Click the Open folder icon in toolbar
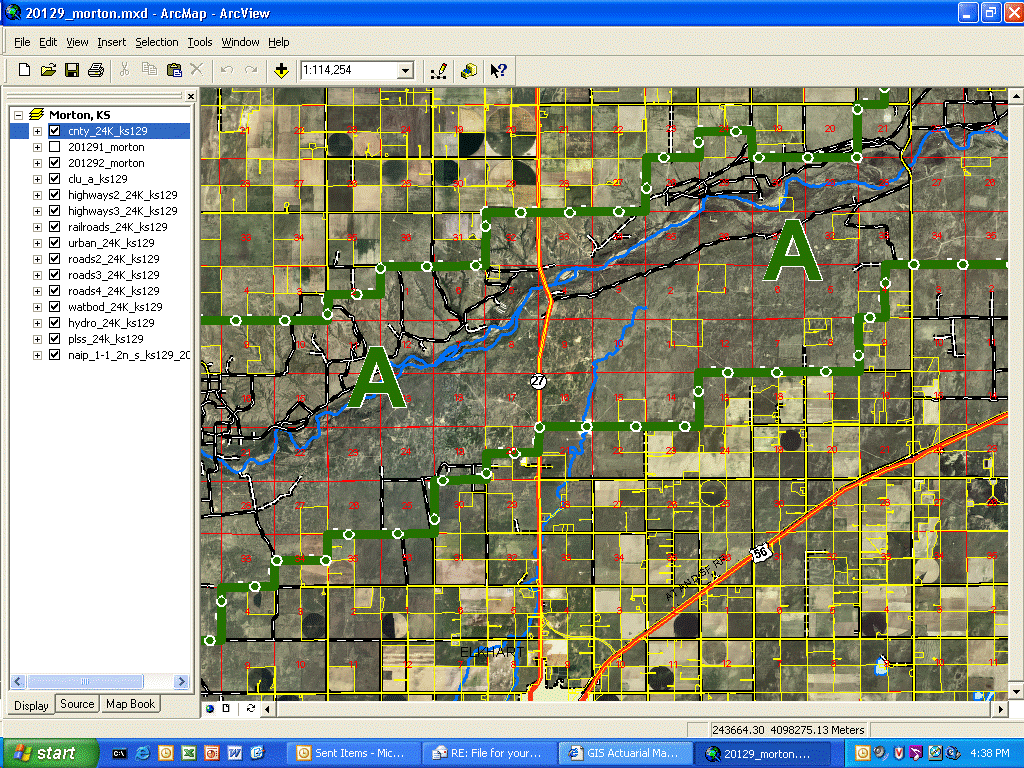This screenshot has height=768, width=1024. tap(48, 70)
